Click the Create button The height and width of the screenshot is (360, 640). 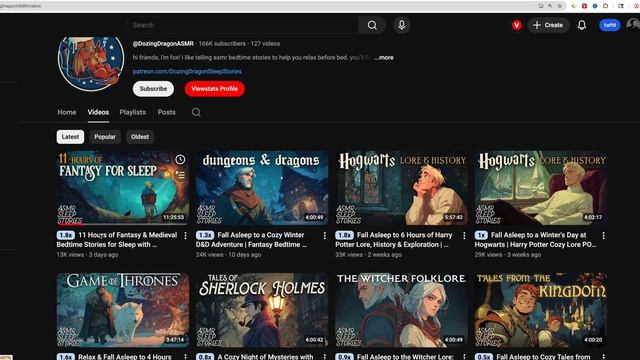tap(548, 25)
